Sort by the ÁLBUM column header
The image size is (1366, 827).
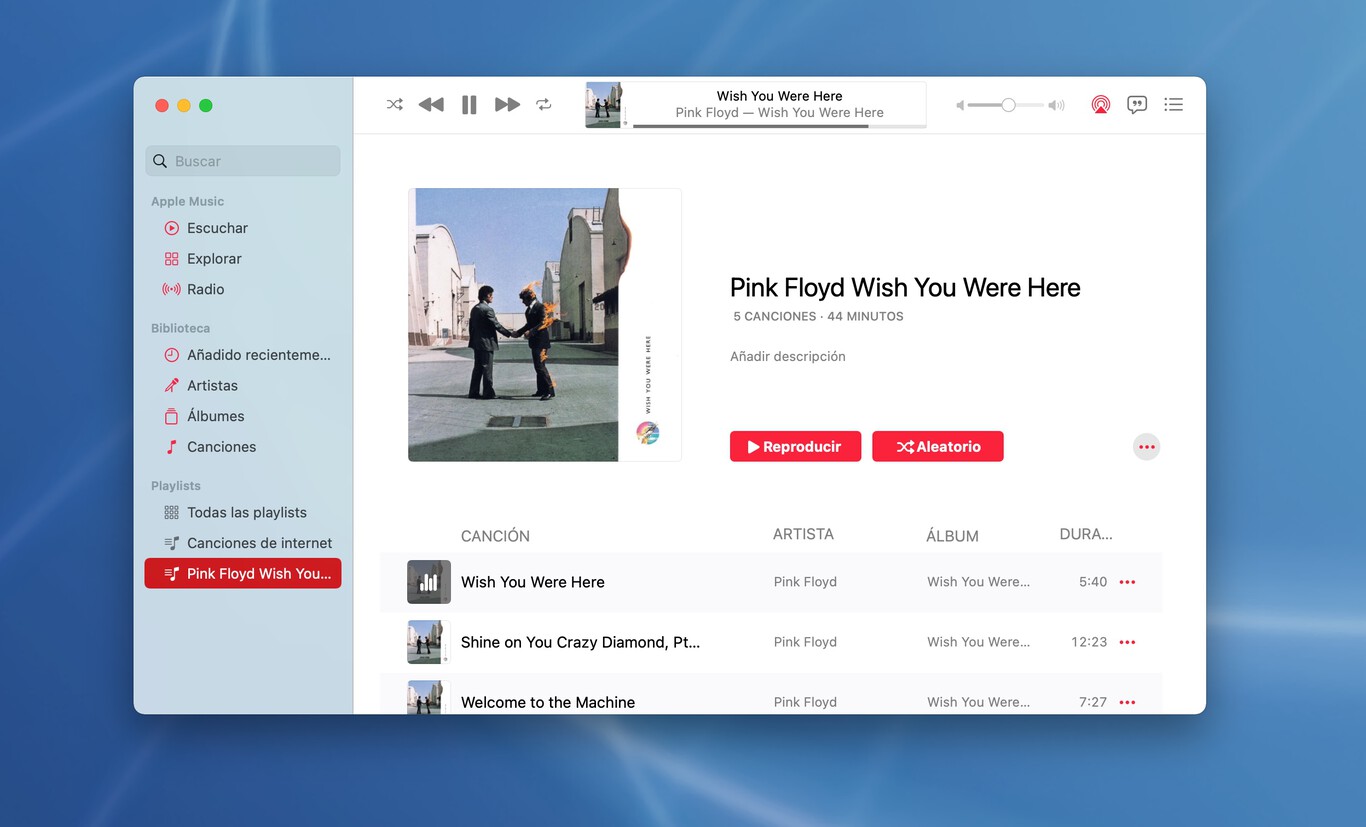(952, 536)
